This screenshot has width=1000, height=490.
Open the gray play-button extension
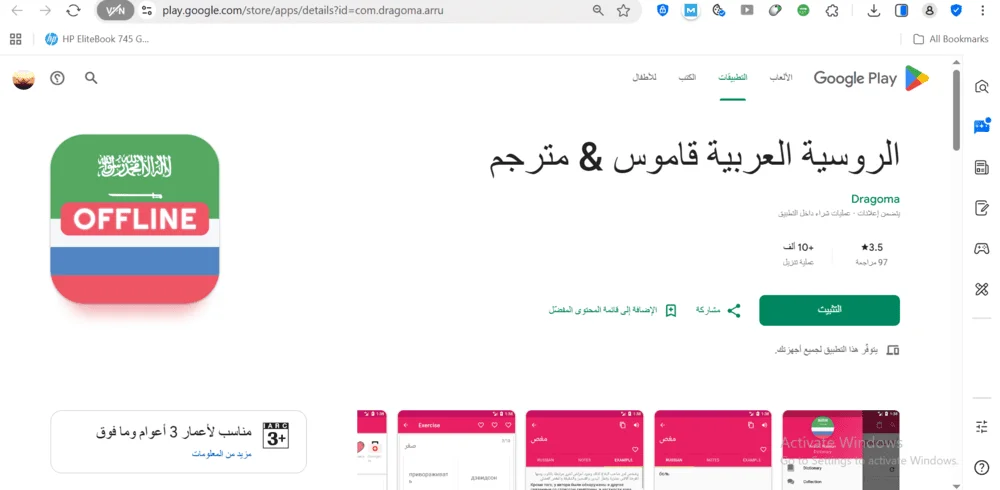[747, 10]
